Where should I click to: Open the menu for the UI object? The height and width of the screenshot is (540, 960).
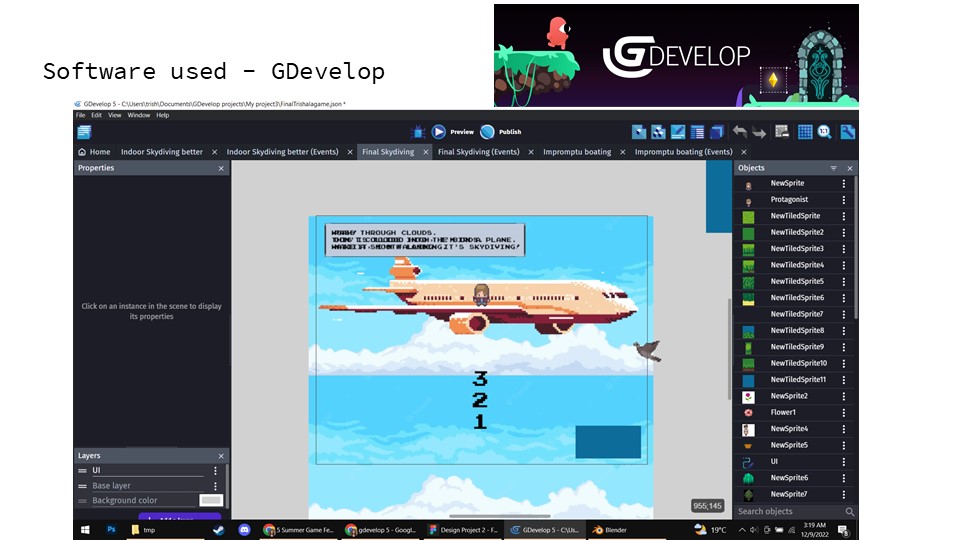coord(844,462)
